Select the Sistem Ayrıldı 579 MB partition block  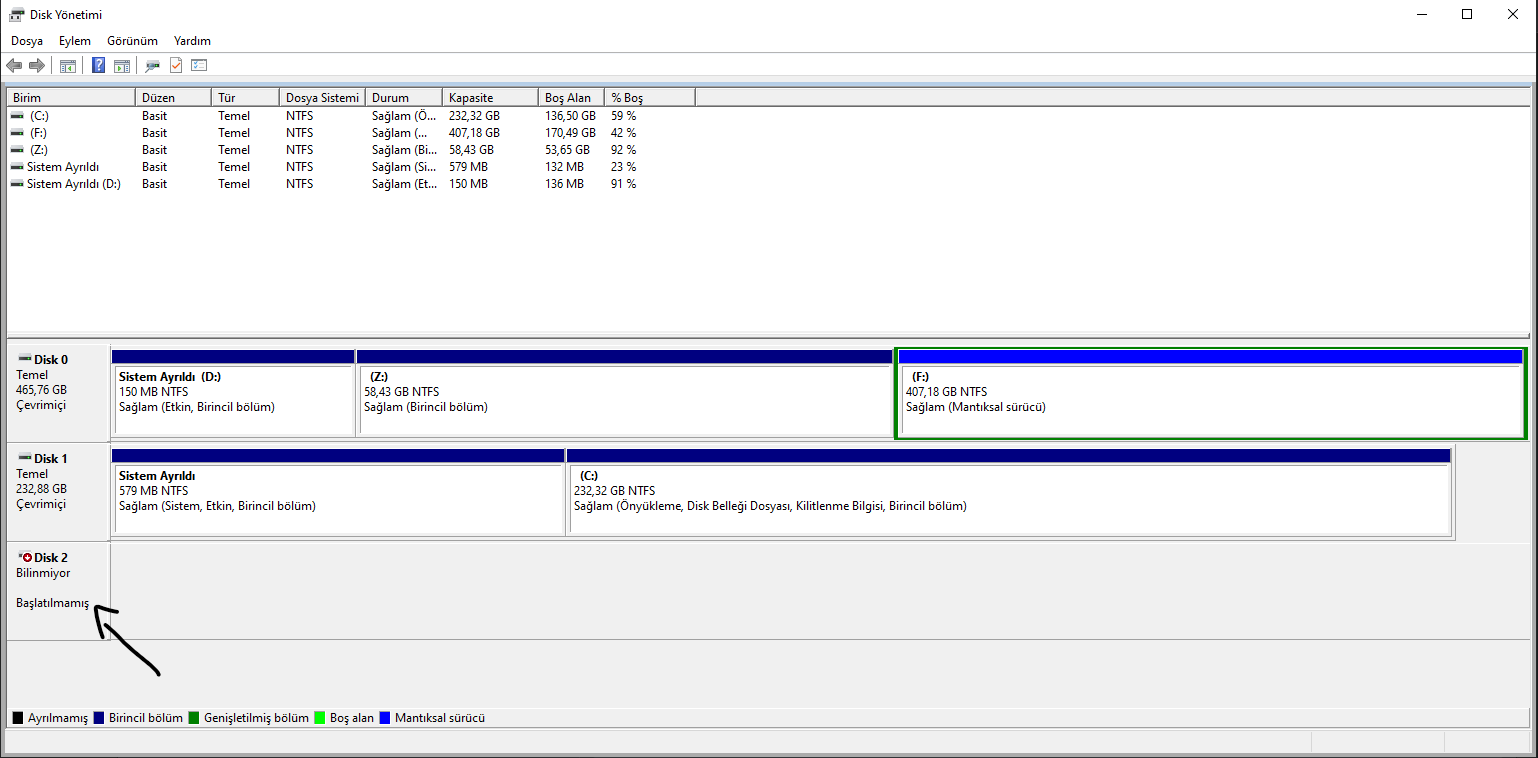click(x=338, y=492)
